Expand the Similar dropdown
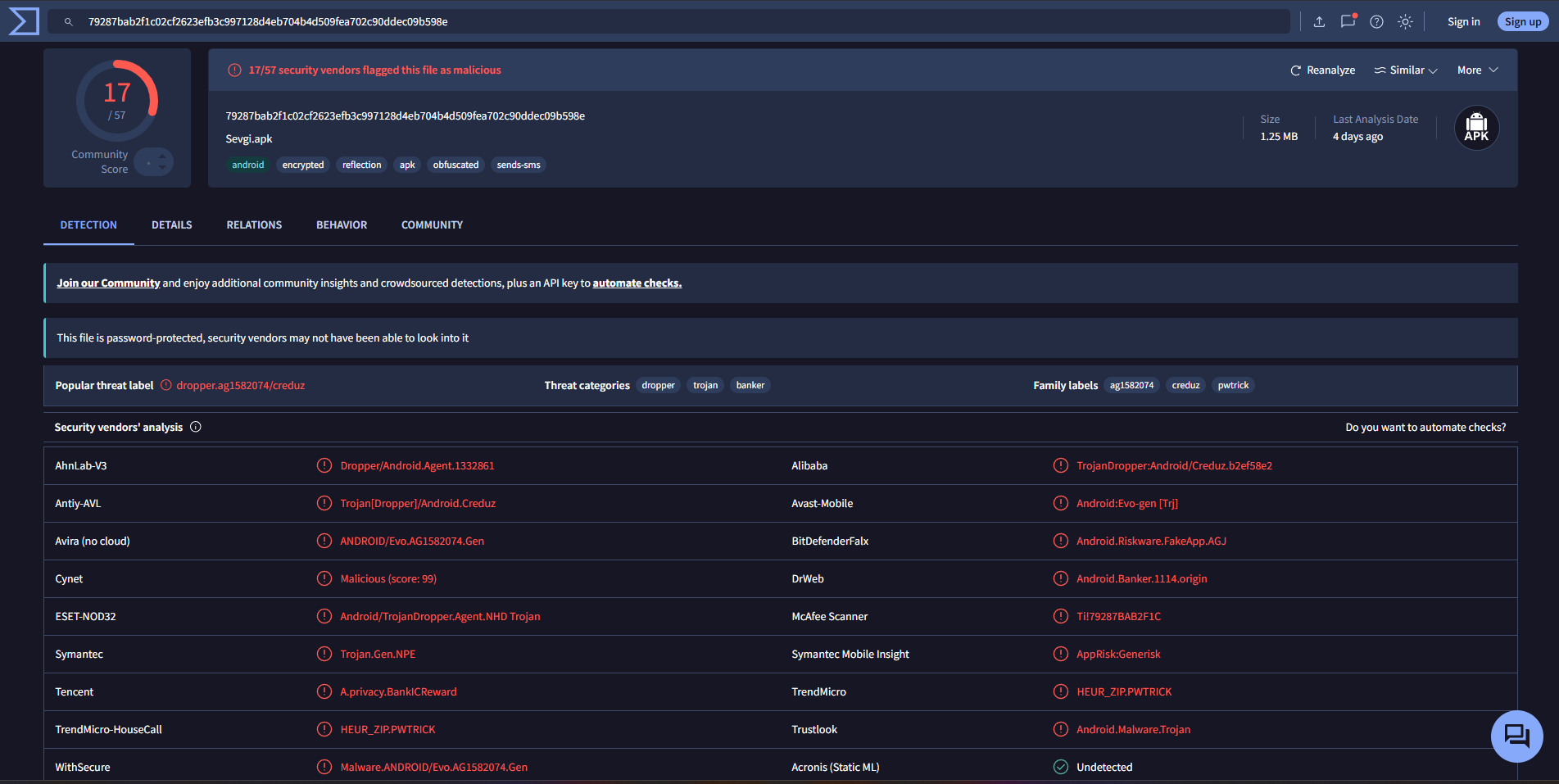 [1406, 70]
